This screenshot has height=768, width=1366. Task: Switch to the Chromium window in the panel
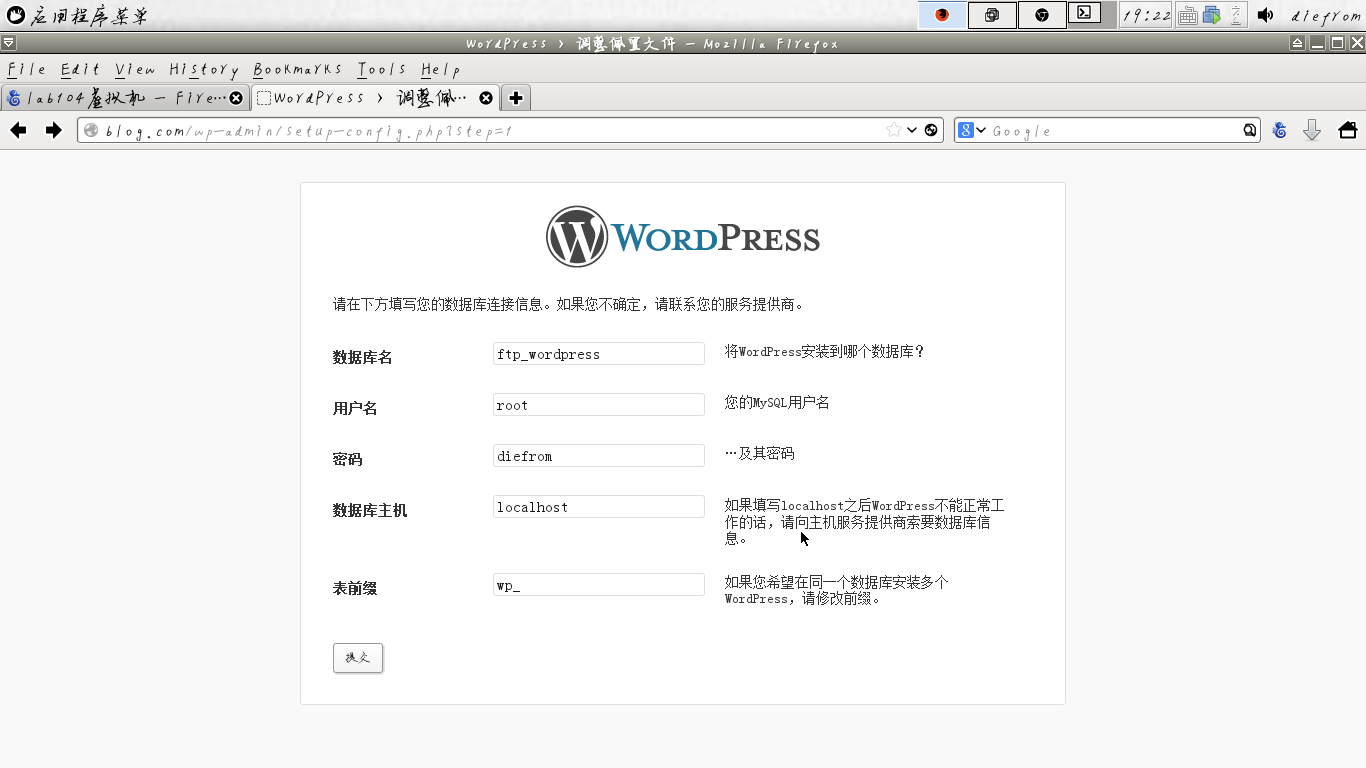click(x=1042, y=15)
